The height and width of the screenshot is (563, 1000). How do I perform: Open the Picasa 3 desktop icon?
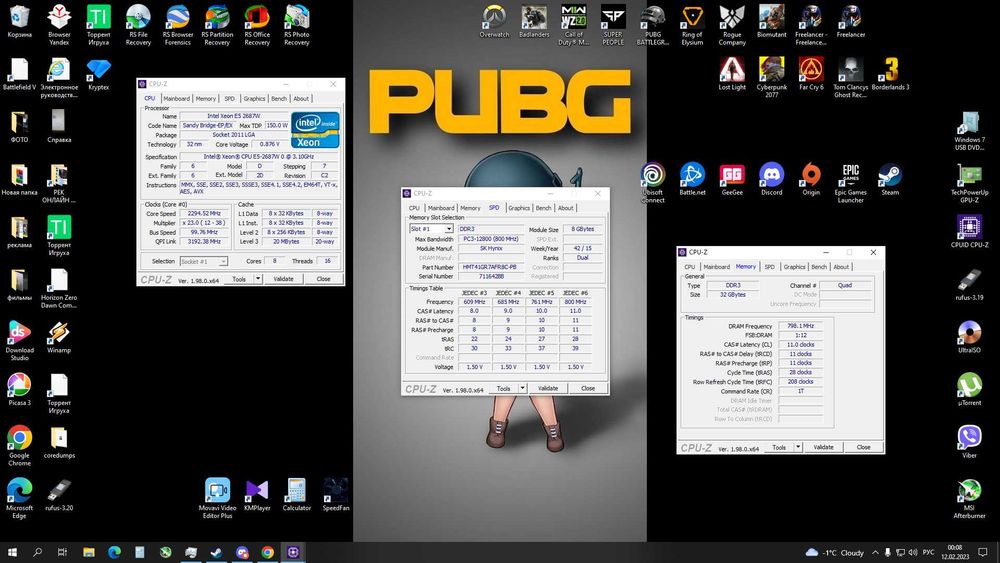[x=19, y=390]
